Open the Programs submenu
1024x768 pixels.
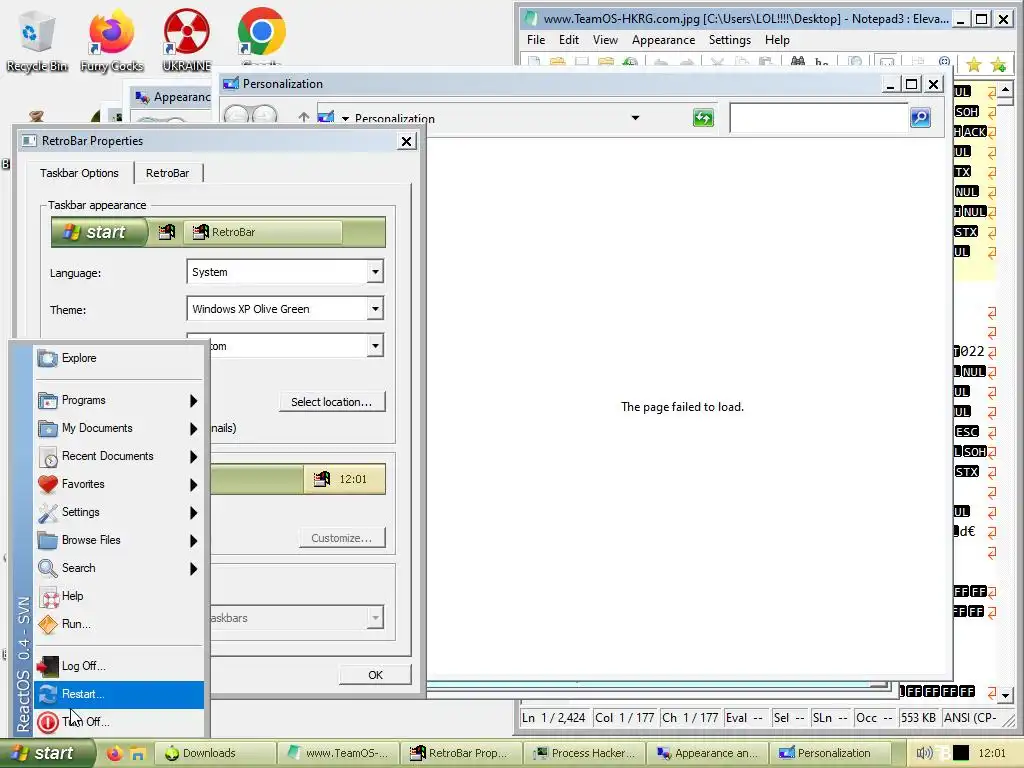tap(119, 400)
